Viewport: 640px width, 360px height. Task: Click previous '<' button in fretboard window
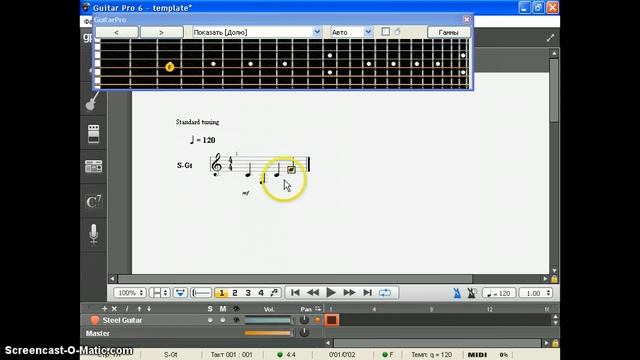point(117,32)
